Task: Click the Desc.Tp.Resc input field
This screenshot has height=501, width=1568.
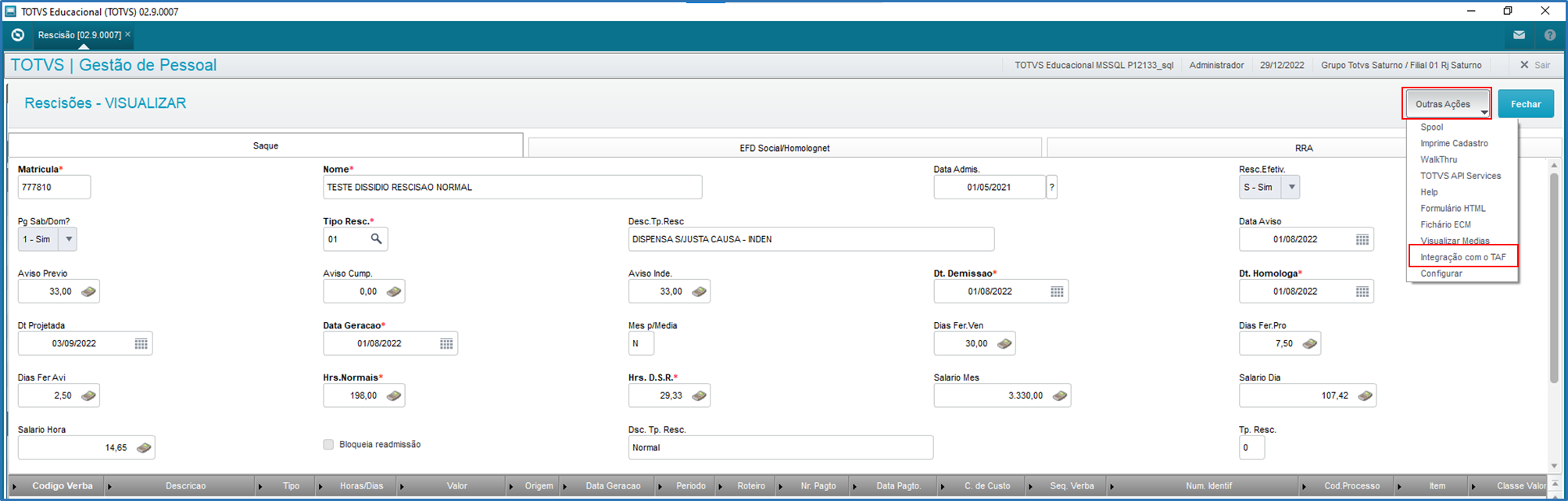Action: click(811, 239)
